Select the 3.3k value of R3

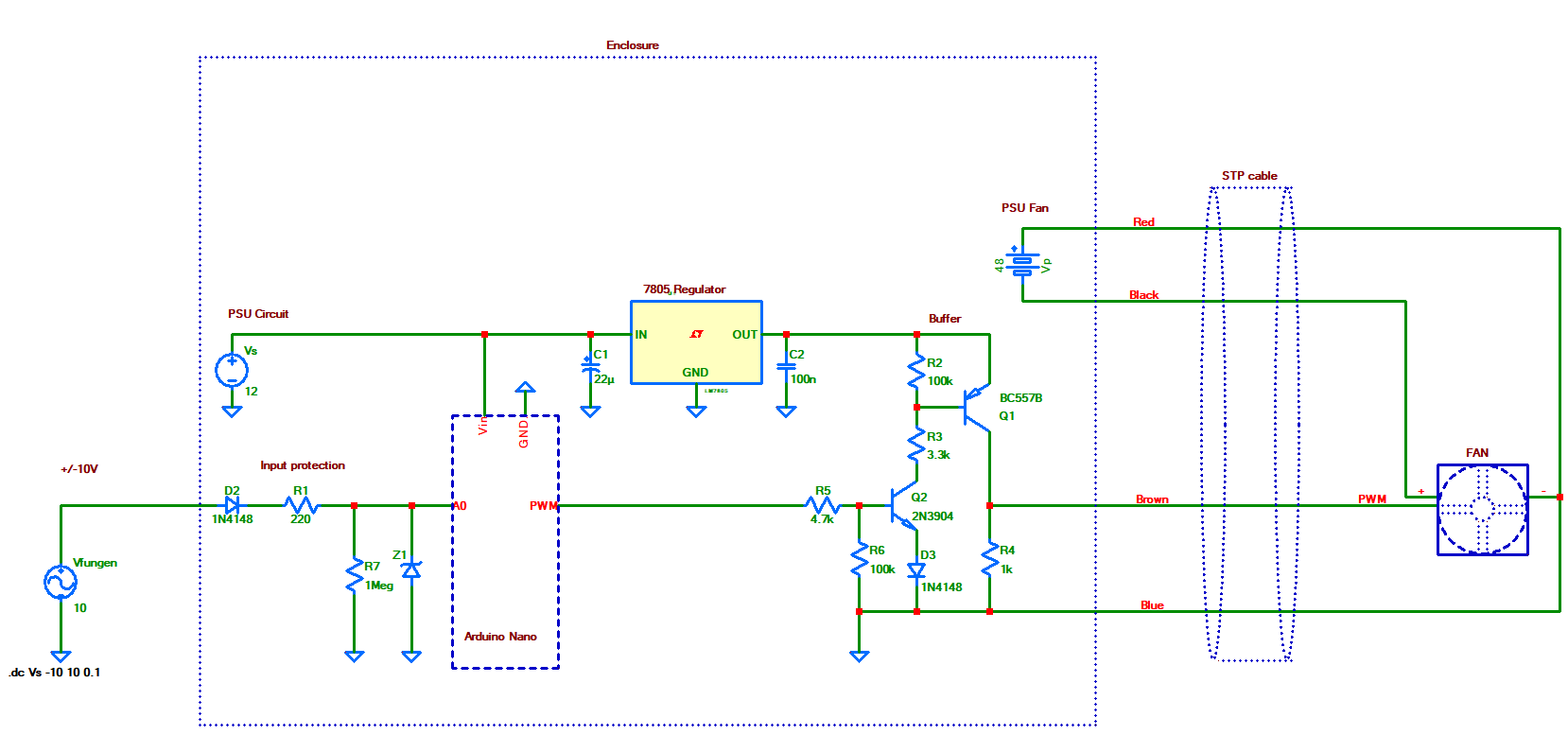coord(938,455)
